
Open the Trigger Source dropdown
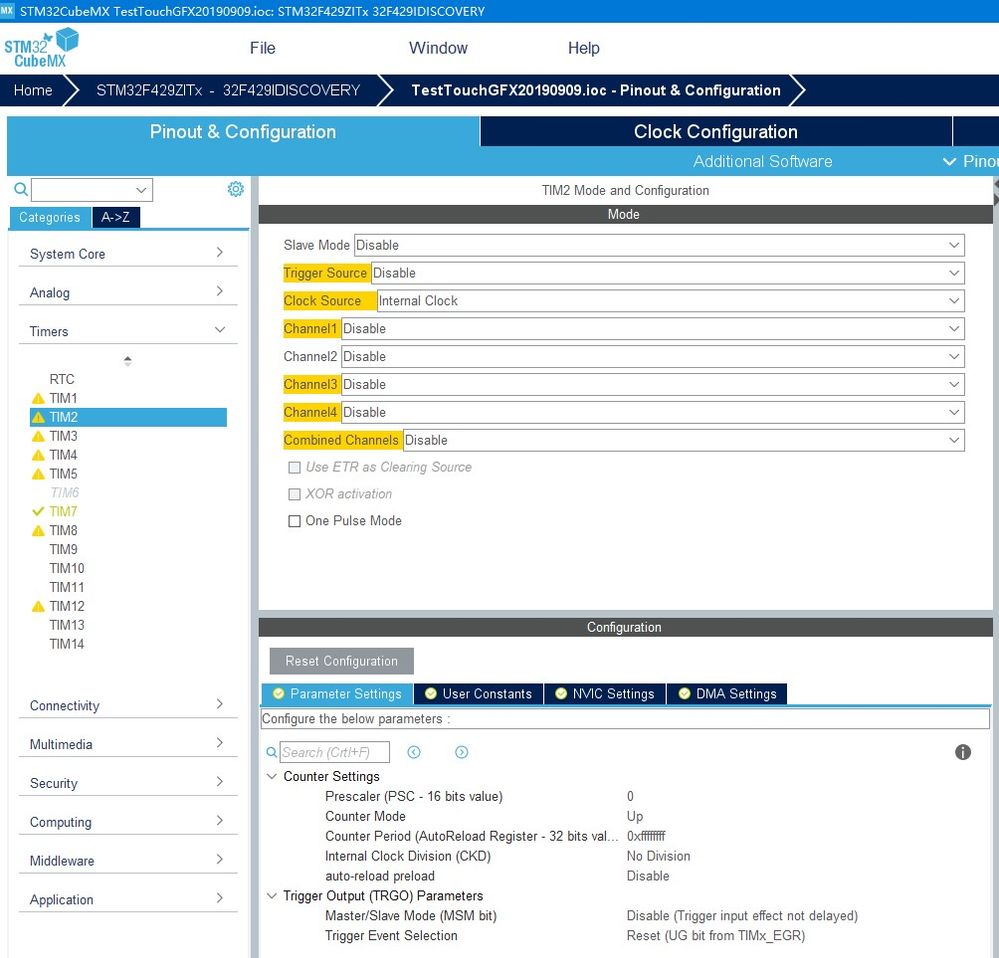tap(667, 273)
